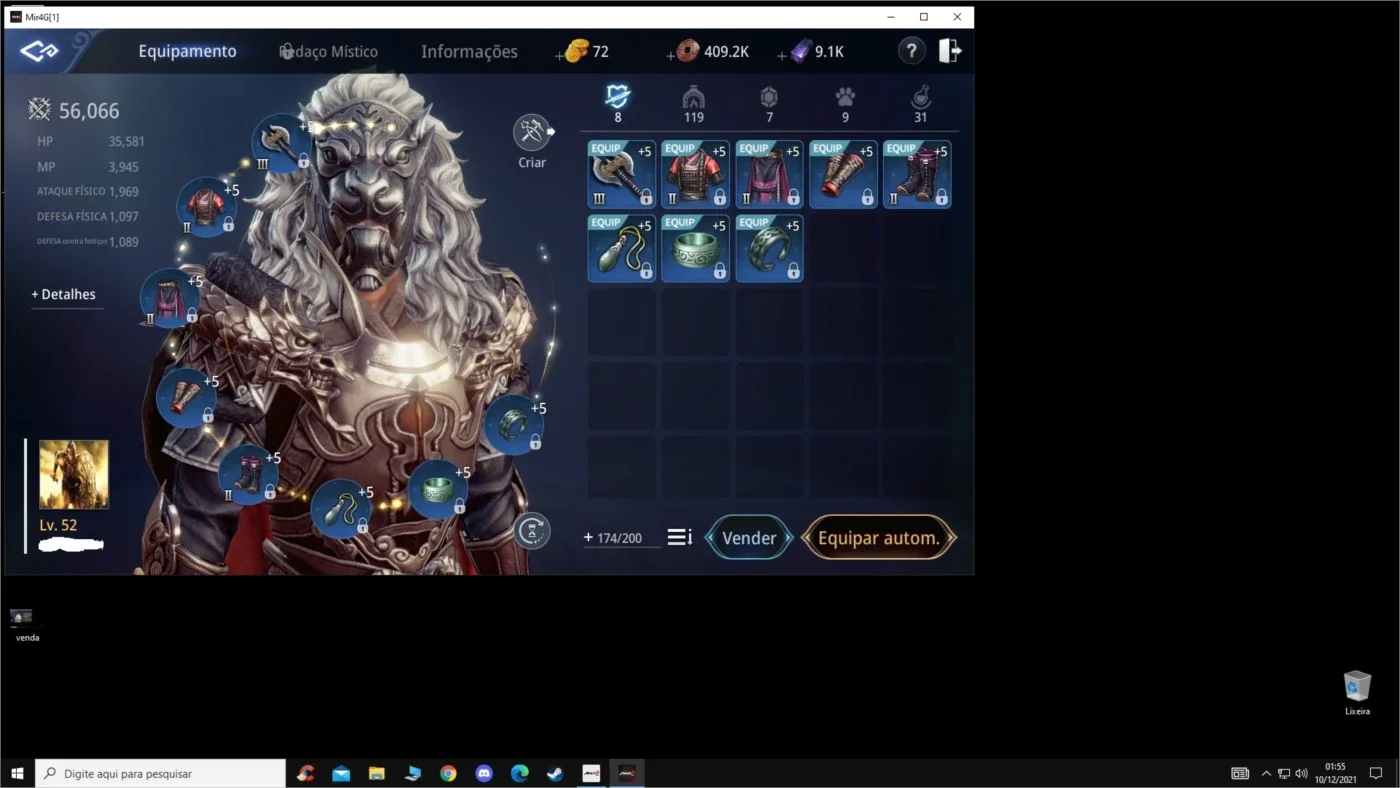Viewport: 1400px width, 788px height.
Task: Open the venda desktop shortcut
Action: click(x=23, y=624)
